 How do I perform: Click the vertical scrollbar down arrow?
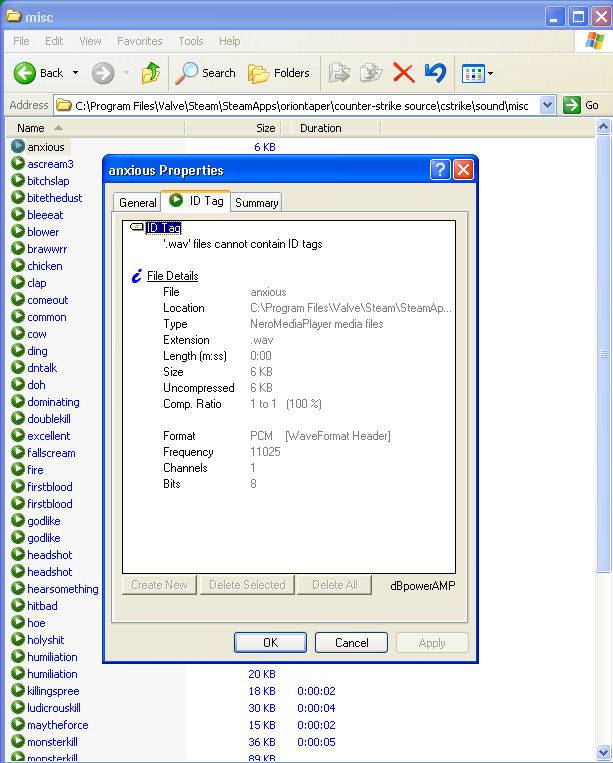[x=603, y=752]
